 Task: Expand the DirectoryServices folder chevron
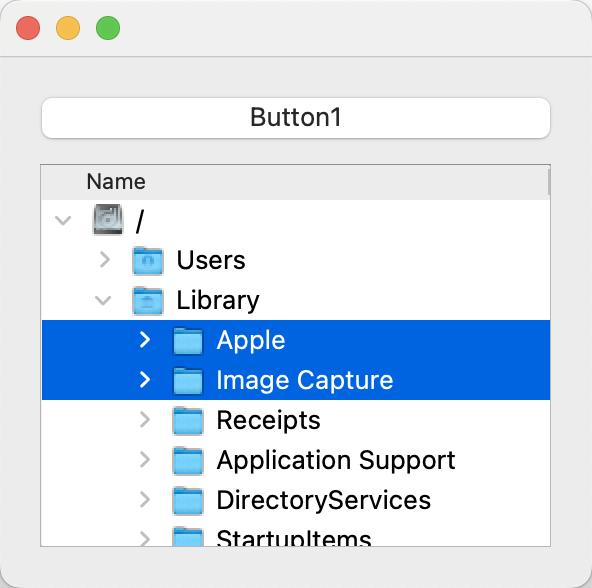coord(145,500)
